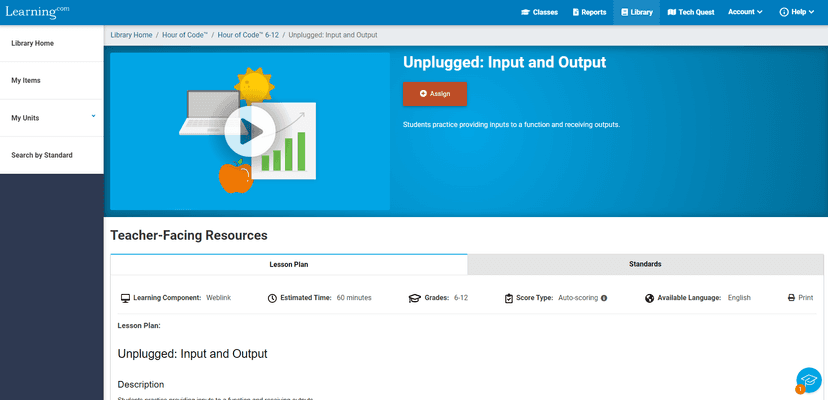828x400 pixels.
Task: Click the Learning Component monitor icon
Action: click(125, 298)
